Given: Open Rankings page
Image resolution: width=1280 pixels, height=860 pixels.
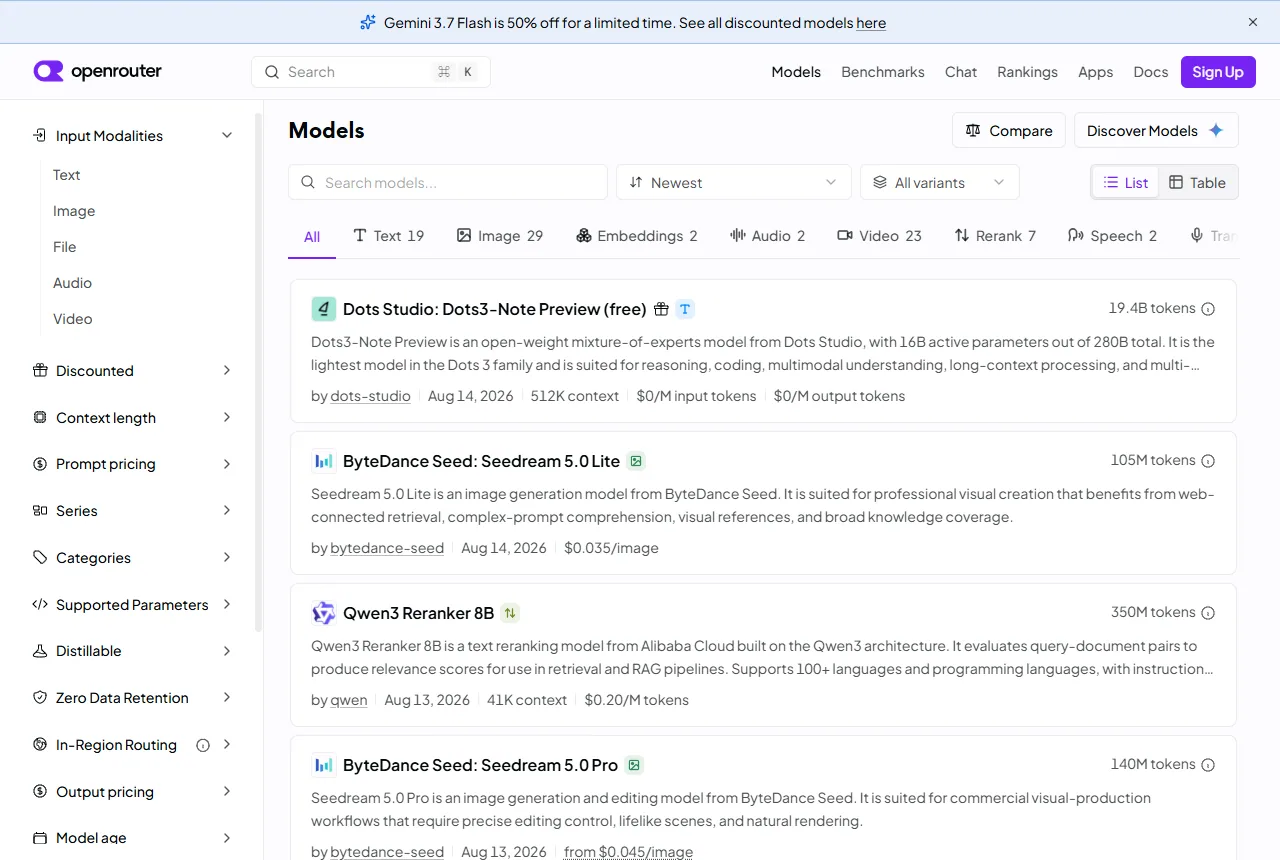Looking at the screenshot, I should 1027,72.
